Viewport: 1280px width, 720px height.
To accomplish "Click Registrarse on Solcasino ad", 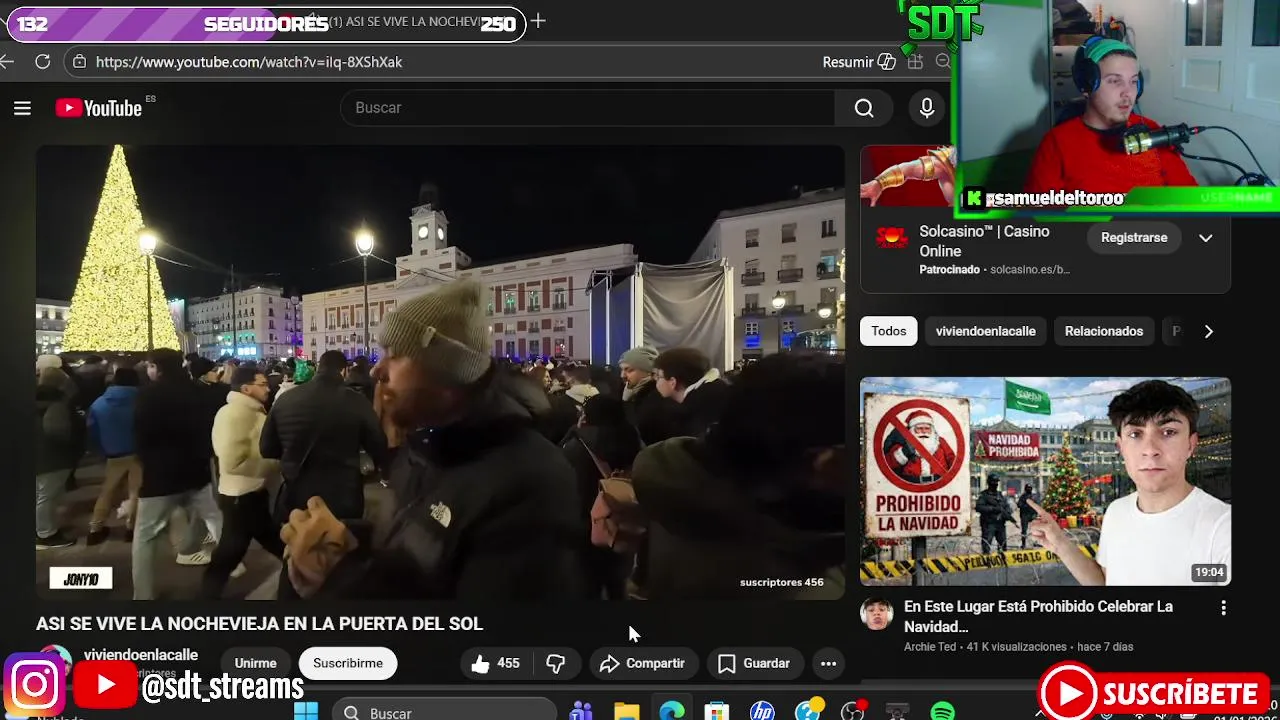I will click(1134, 238).
